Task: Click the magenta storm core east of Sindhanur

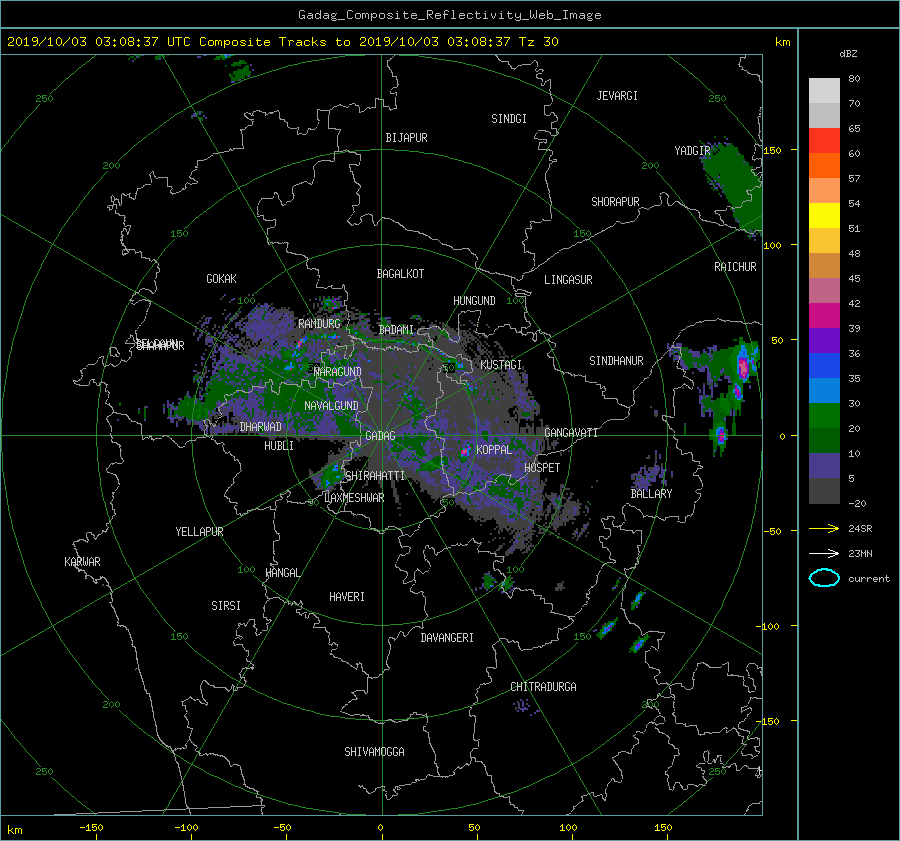Action: (743, 366)
